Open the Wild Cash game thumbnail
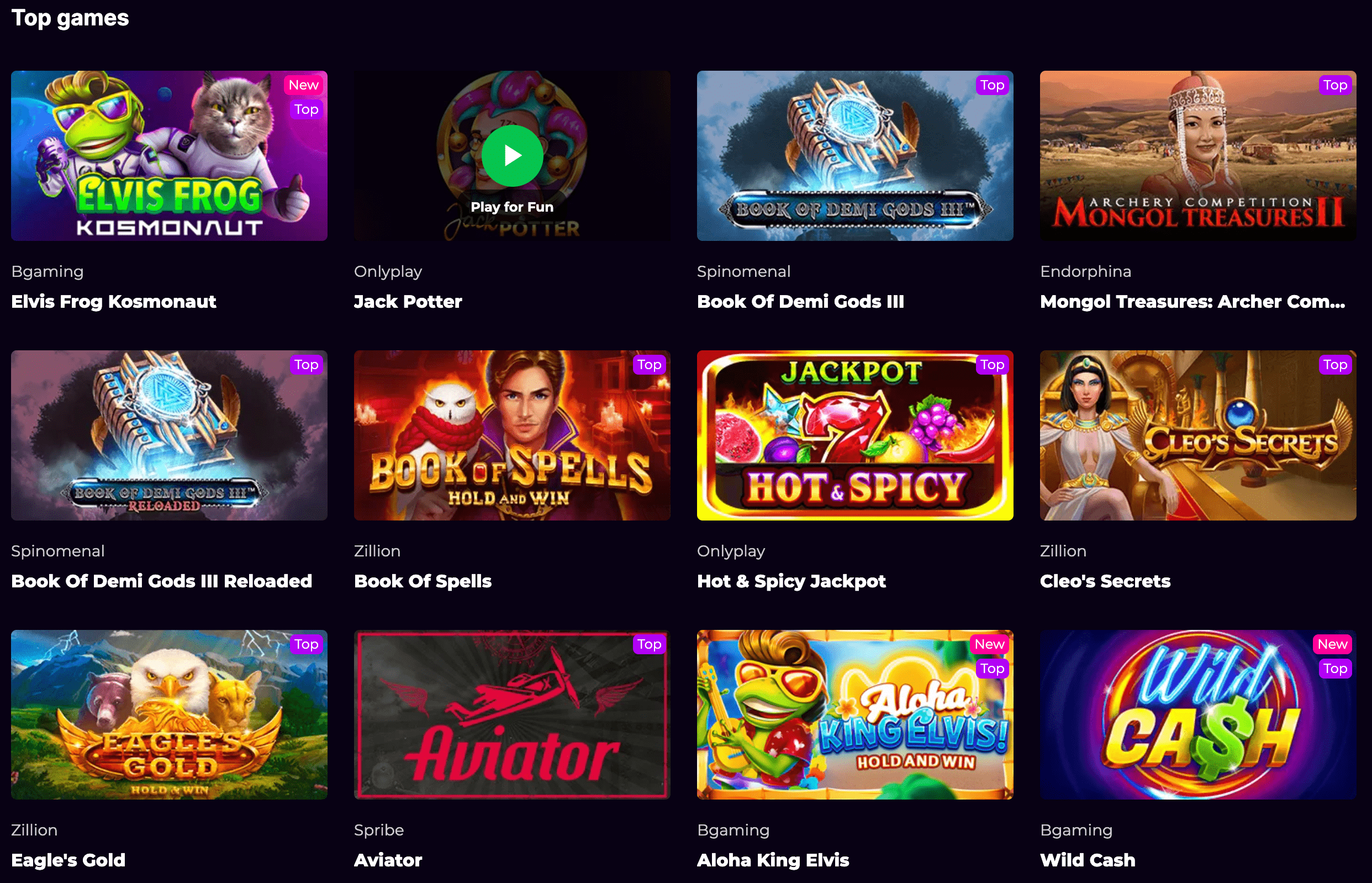 [1198, 714]
